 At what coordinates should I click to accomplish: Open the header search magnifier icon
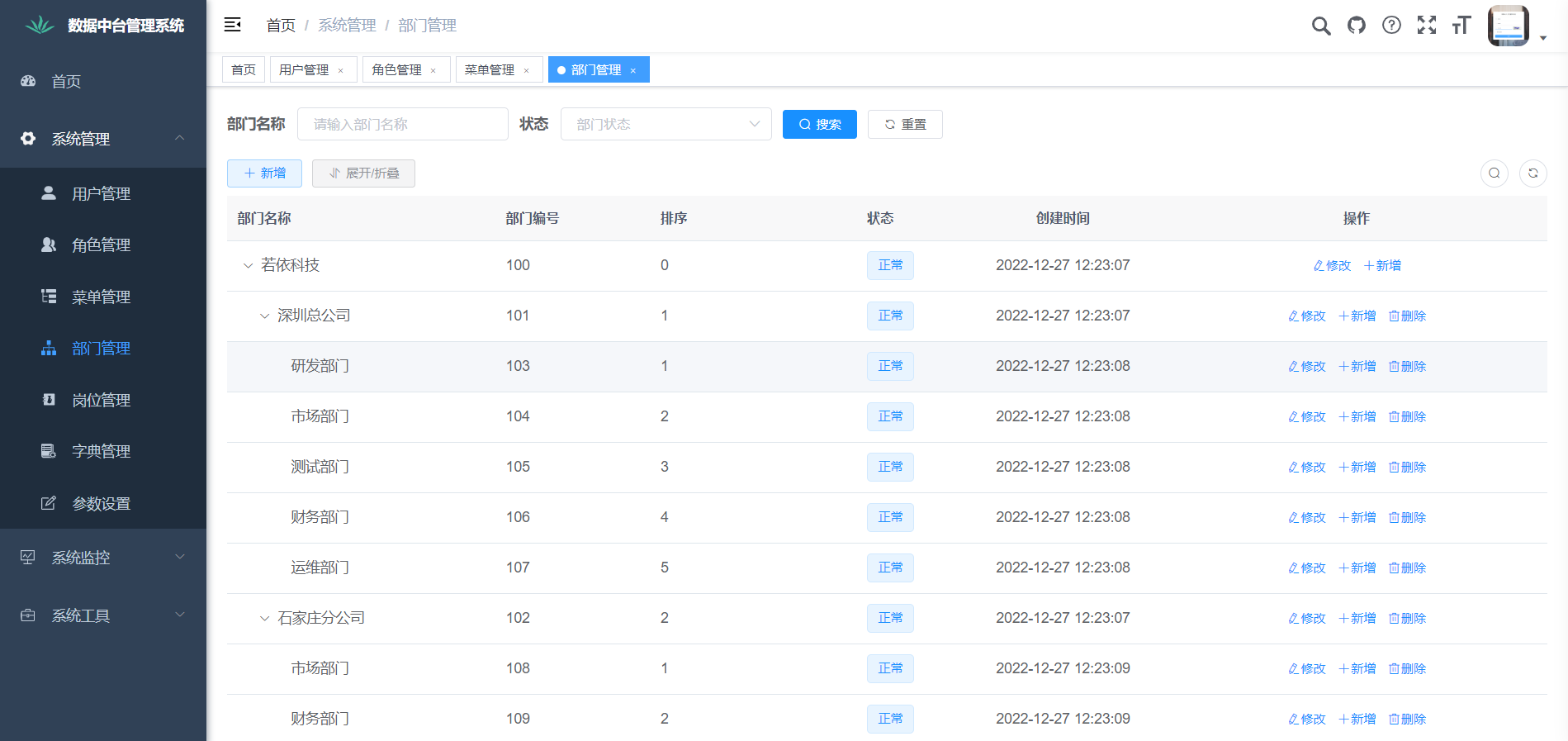1321,26
